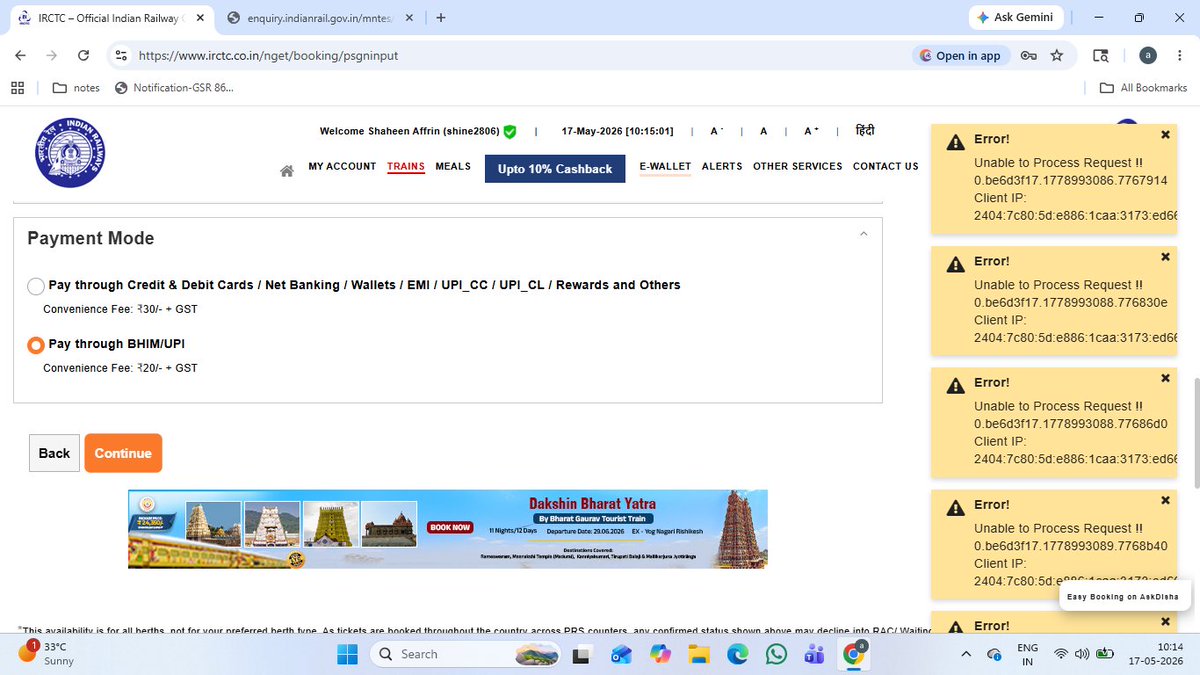The height and width of the screenshot is (675, 1200).
Task: Click Ask Gemini button
Action: 1015,17
